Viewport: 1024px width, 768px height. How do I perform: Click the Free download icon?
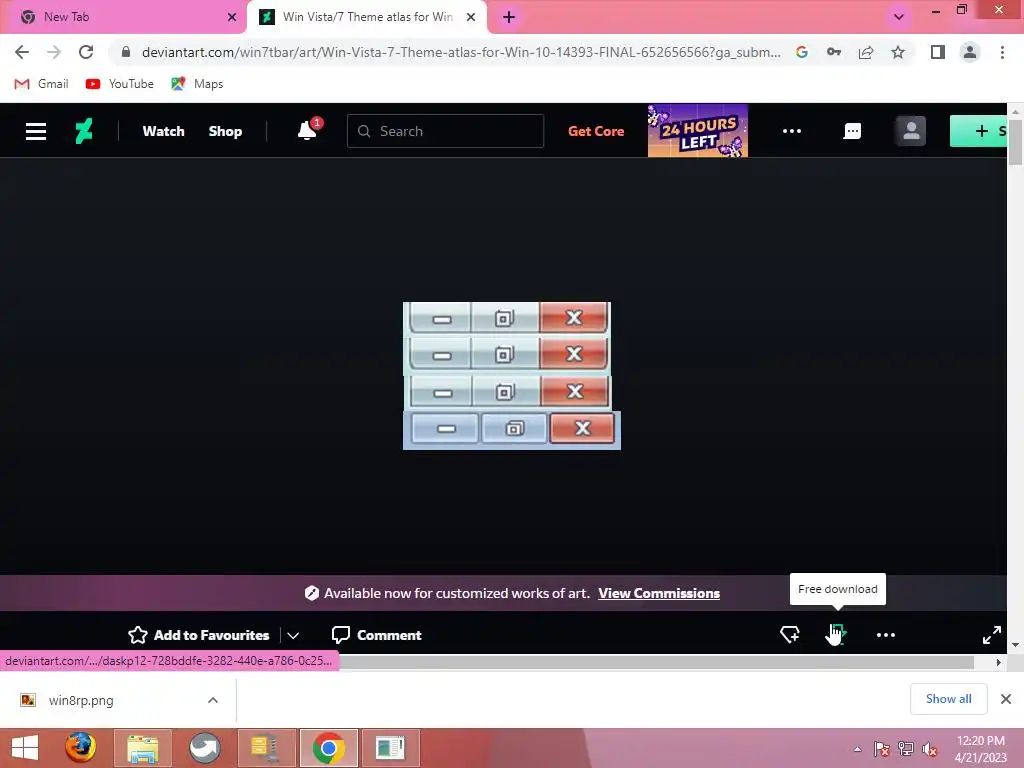837,633
